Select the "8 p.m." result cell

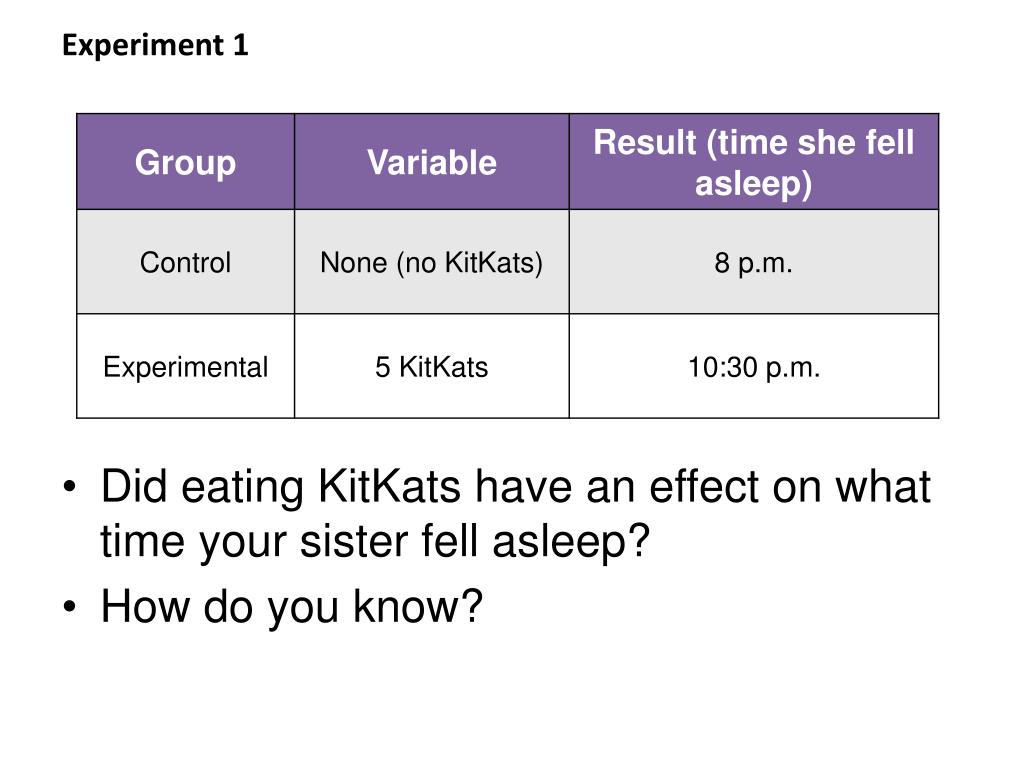click(x=753, y=263)
